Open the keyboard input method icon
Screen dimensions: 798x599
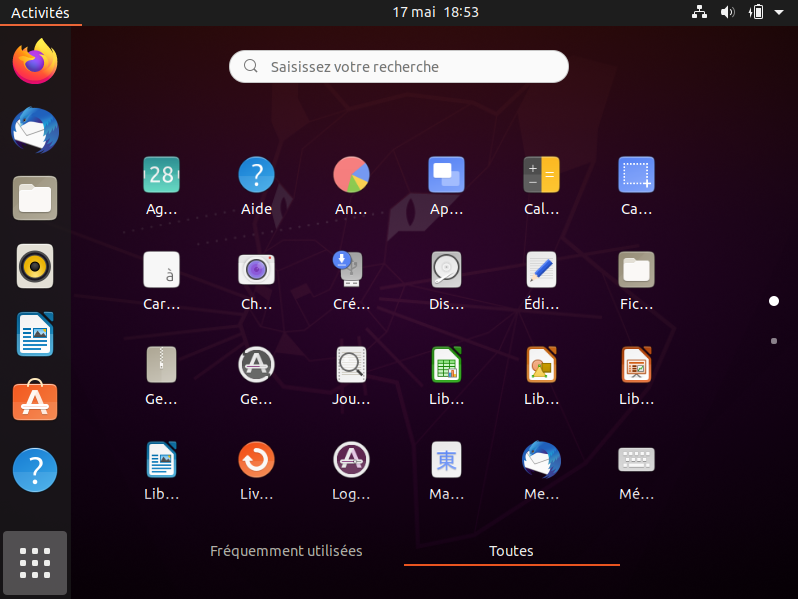(636, 460)
